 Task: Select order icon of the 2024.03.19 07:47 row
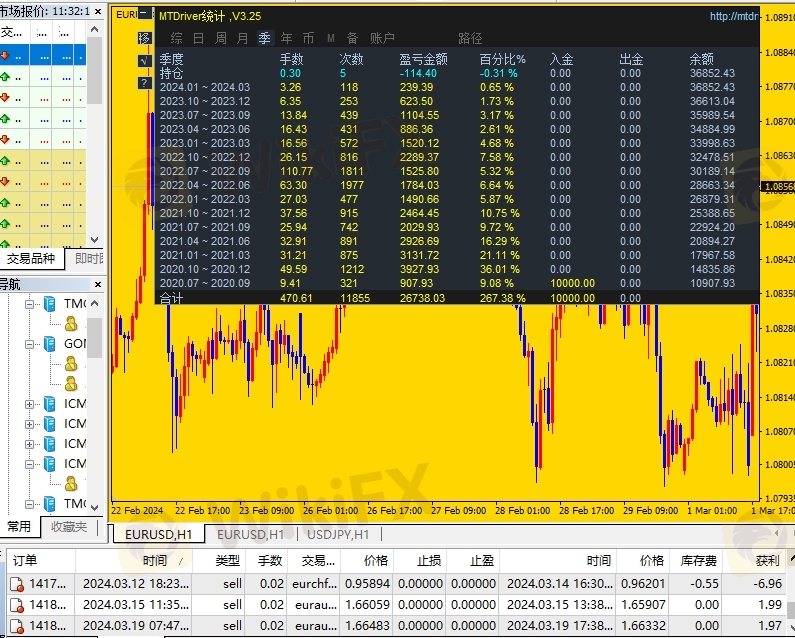click(x=17, y=626)
